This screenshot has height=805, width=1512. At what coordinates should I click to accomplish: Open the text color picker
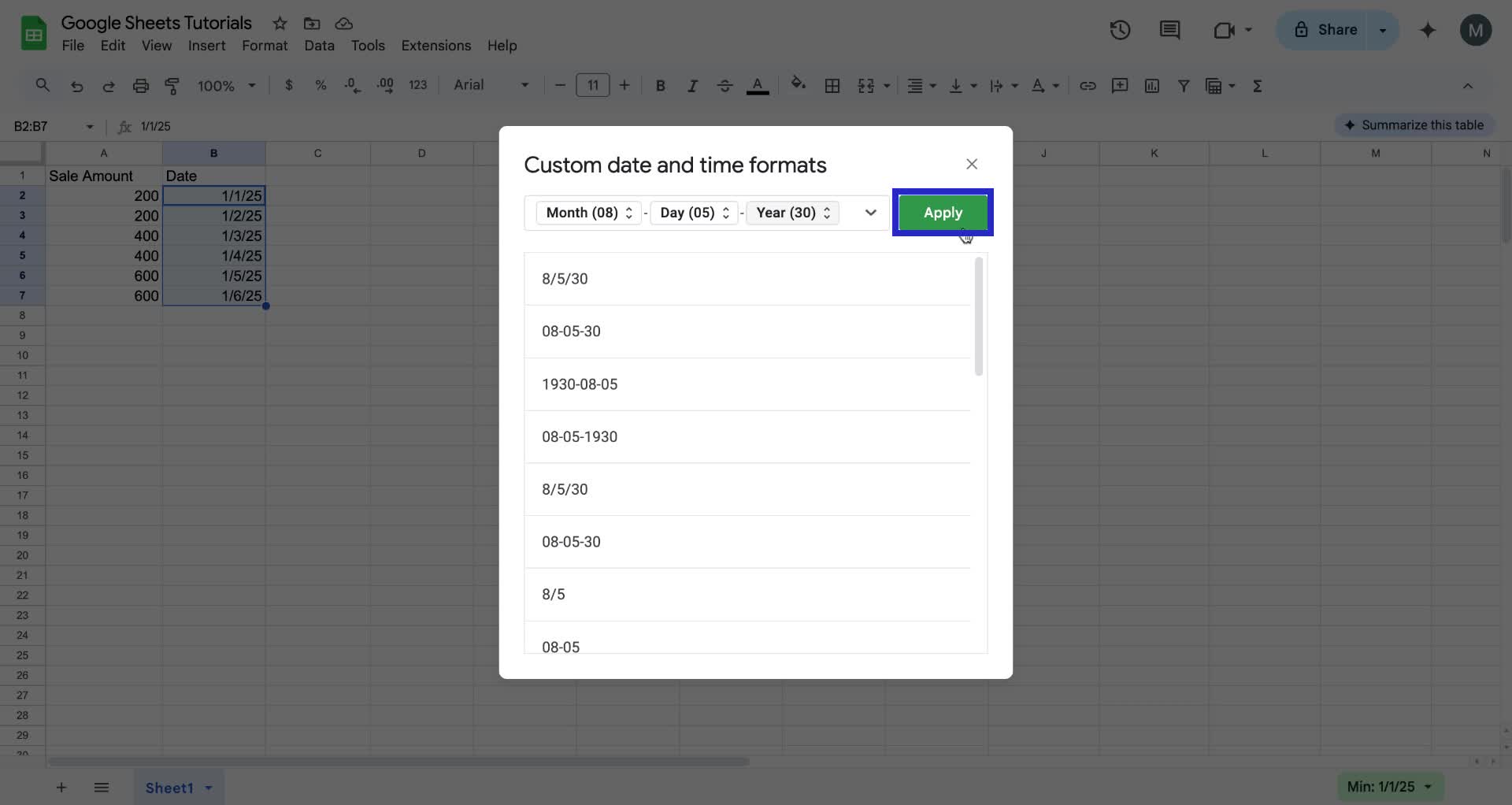coord(758,85)
